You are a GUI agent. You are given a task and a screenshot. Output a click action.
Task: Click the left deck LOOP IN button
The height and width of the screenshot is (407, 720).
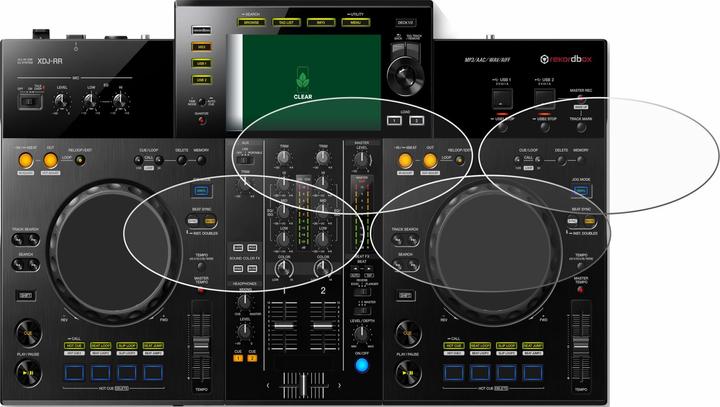click(x=26, y=160)
